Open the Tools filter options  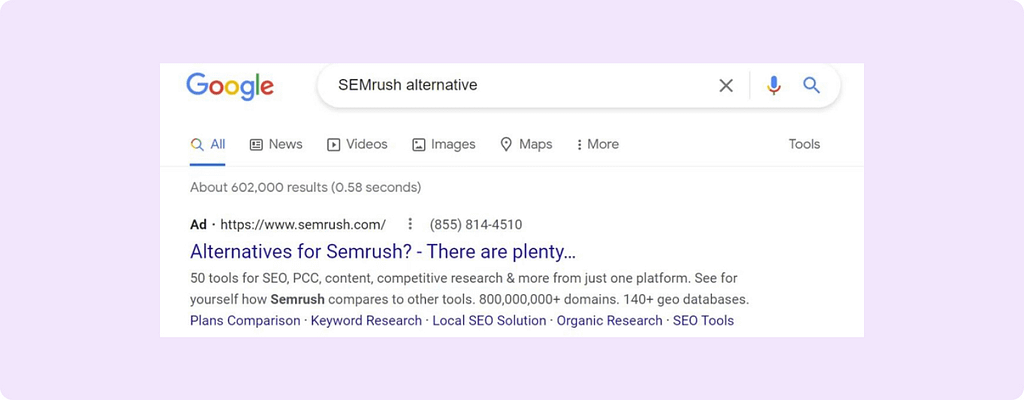pyautogui.click(x=804, y=144)
